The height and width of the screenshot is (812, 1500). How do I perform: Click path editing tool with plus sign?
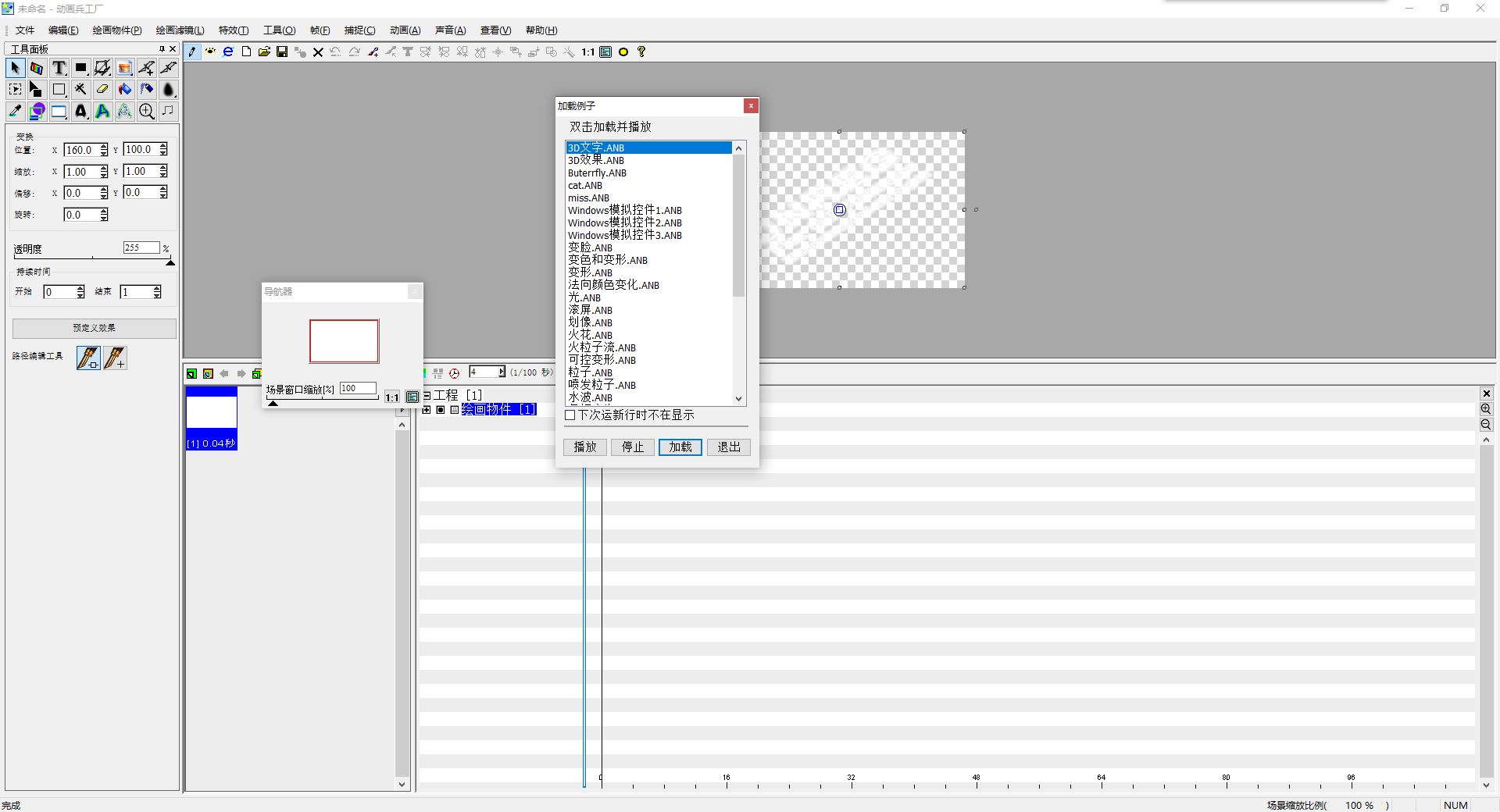pyautogui.click(x=115, y=358)
